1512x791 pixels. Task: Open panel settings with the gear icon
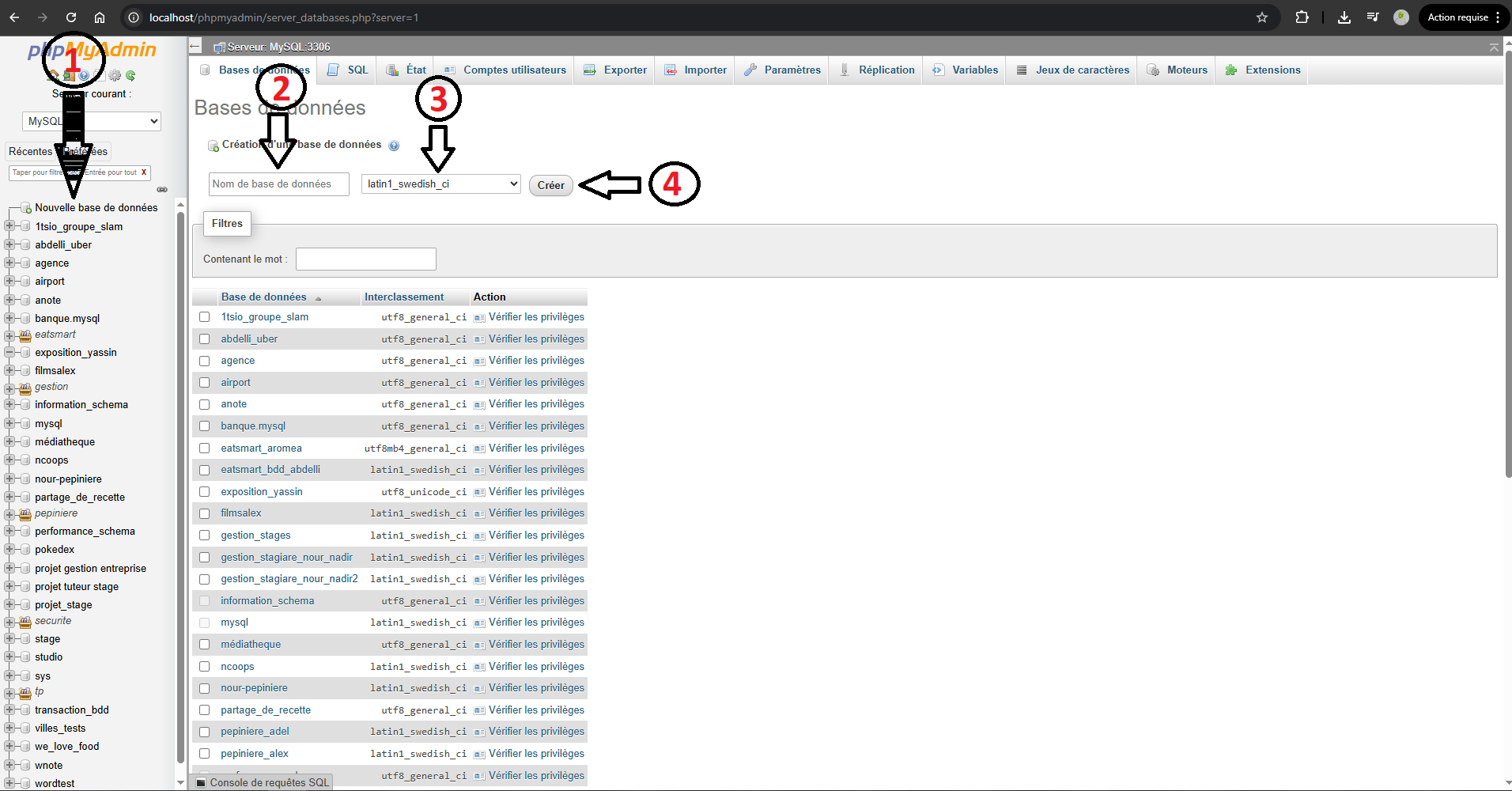point(115,76)
